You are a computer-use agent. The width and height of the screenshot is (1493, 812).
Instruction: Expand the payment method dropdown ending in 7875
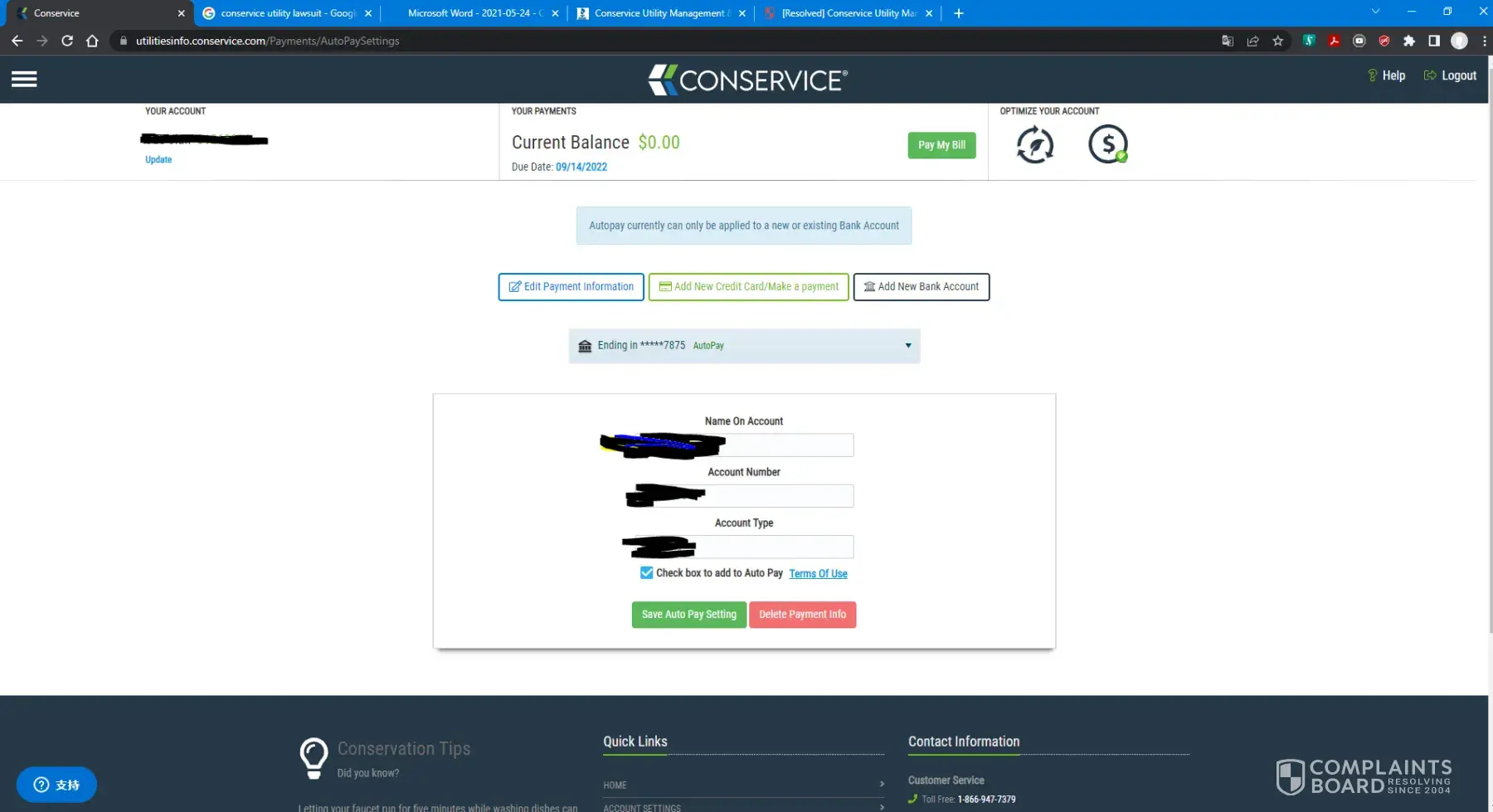point(744,346)
